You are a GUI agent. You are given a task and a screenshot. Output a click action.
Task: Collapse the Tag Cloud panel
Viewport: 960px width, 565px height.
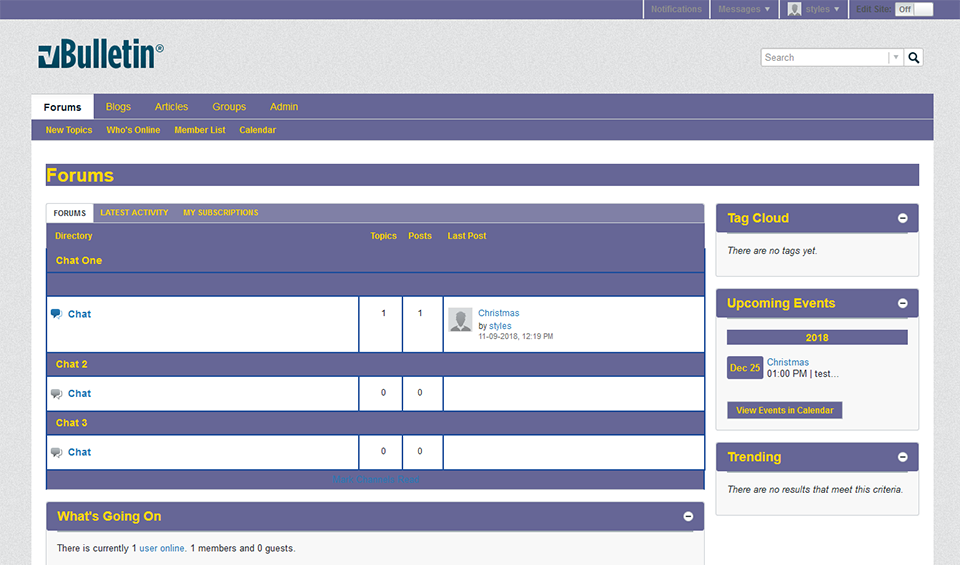click(x=902, y=219)
